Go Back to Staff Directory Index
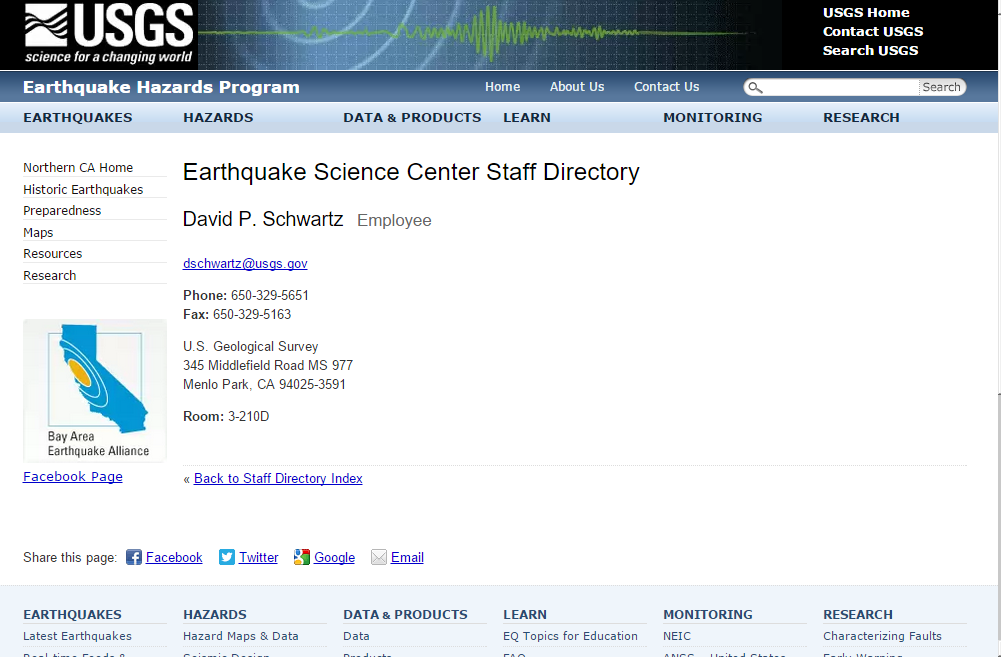This screenshot has width=1001, height=657. tap(278, 479)
